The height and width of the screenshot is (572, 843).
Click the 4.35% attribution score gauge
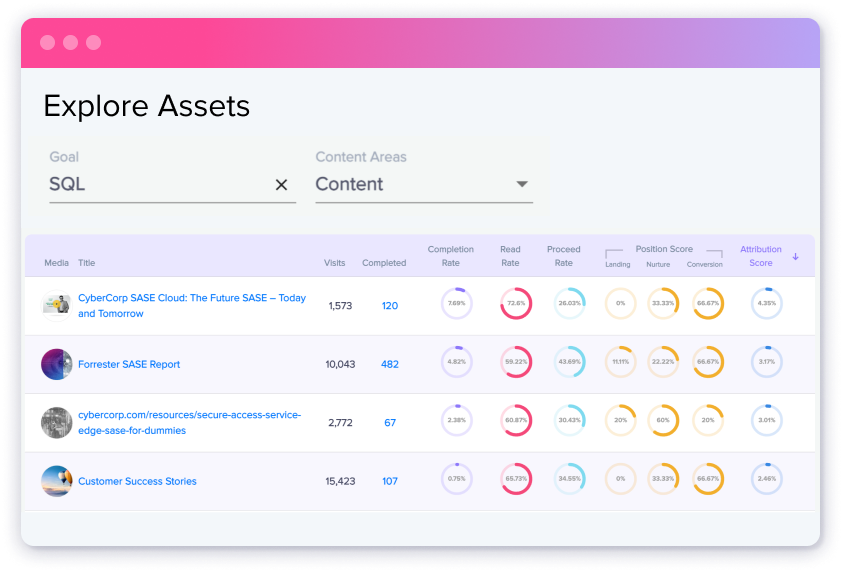767,303
